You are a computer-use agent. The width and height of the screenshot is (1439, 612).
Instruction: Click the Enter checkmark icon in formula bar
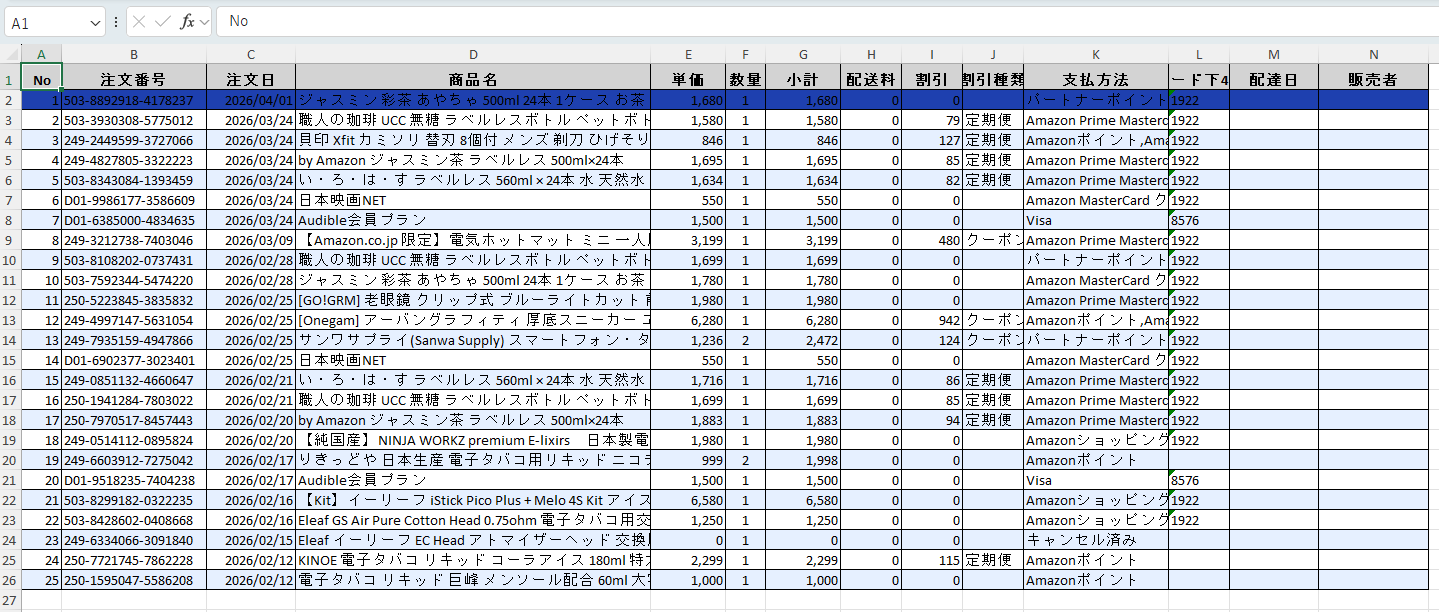(162, 21)
